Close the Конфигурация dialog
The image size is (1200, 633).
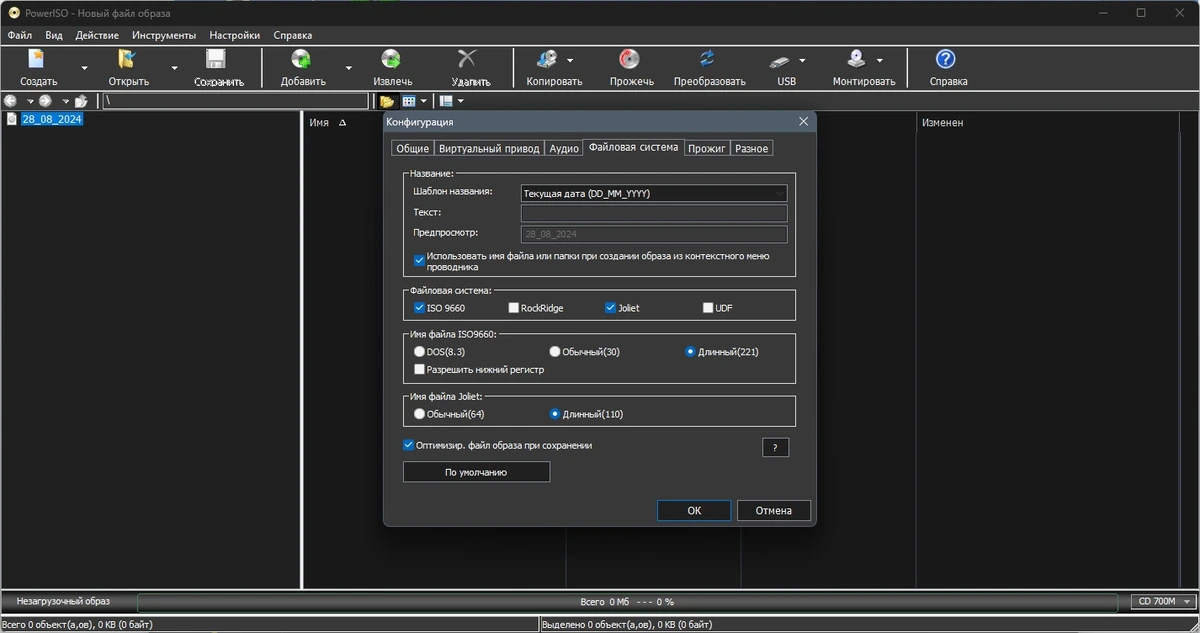coord(803,121)
